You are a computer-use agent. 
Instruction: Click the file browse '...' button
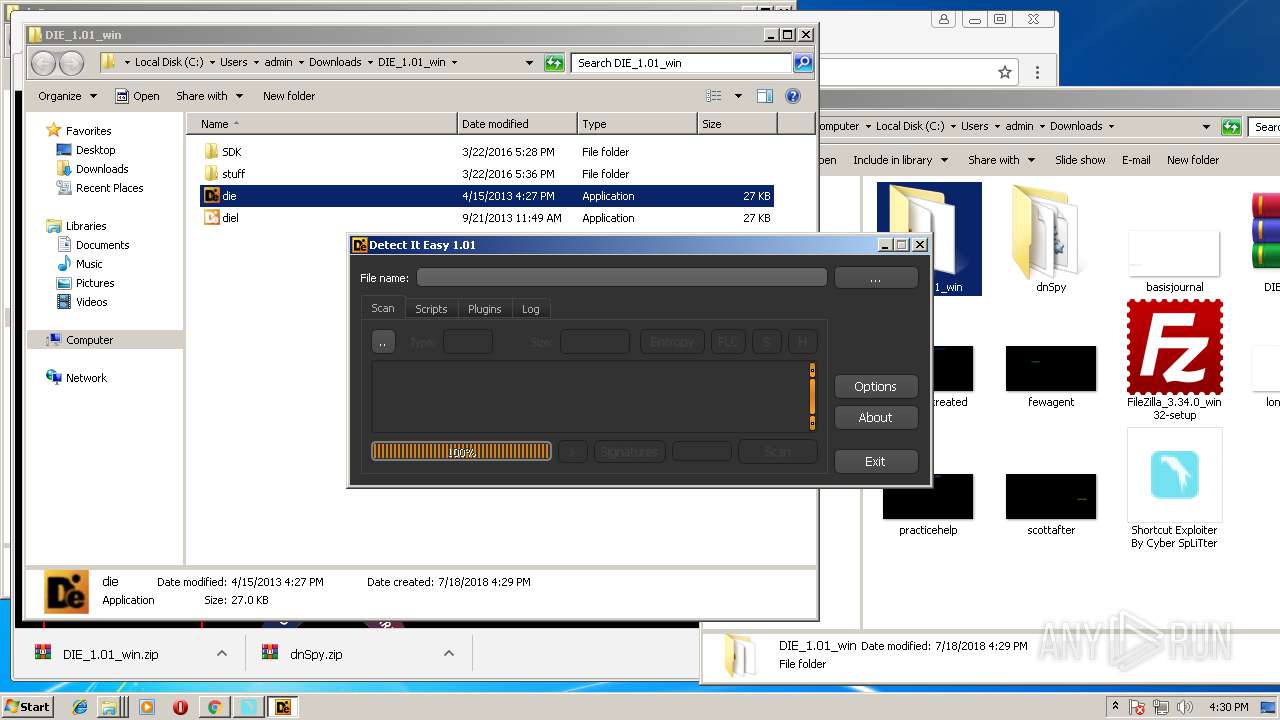pyautogui.click(x=875, y=278)
